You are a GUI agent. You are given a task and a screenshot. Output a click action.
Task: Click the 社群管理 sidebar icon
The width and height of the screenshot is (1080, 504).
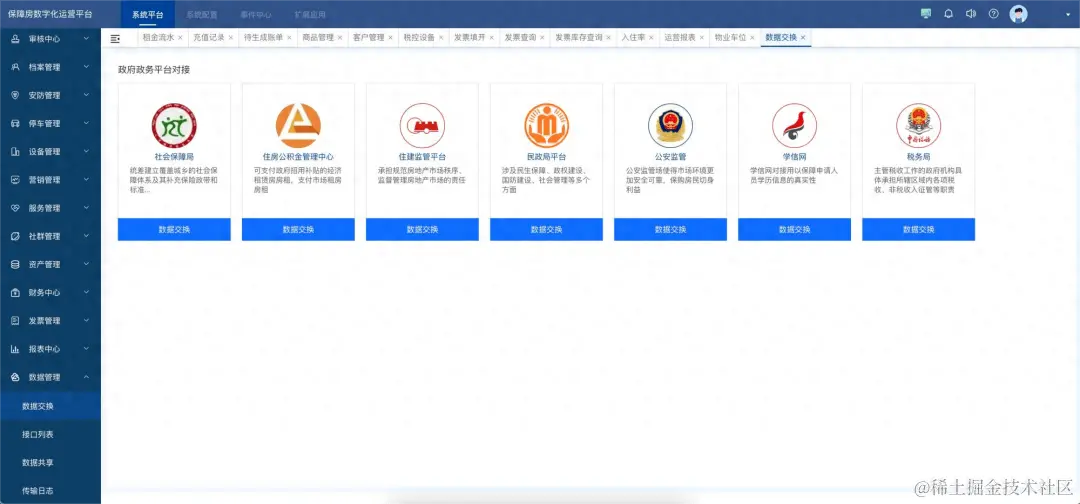14,236
